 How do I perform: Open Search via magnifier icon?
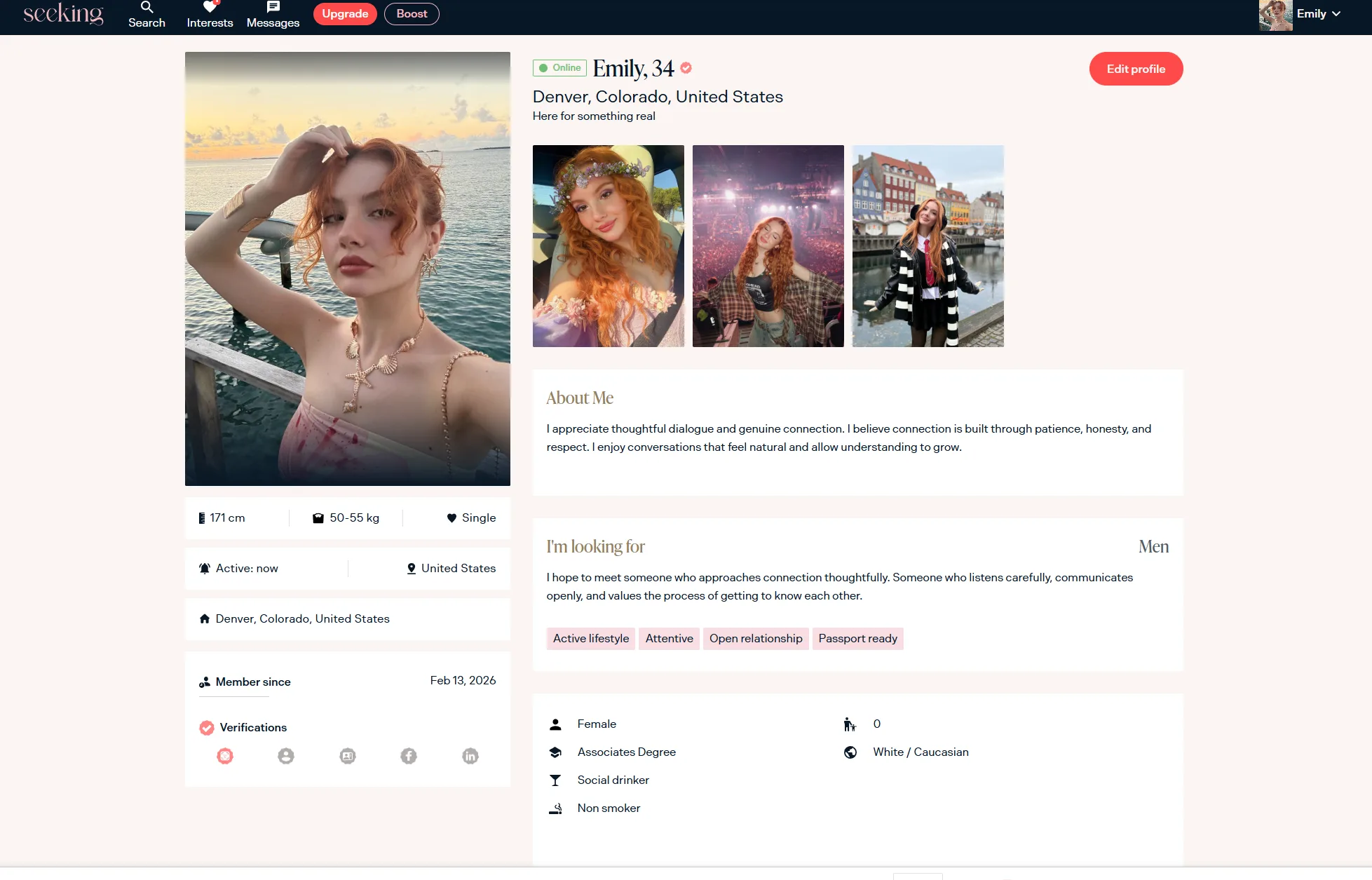click(147, 8)
